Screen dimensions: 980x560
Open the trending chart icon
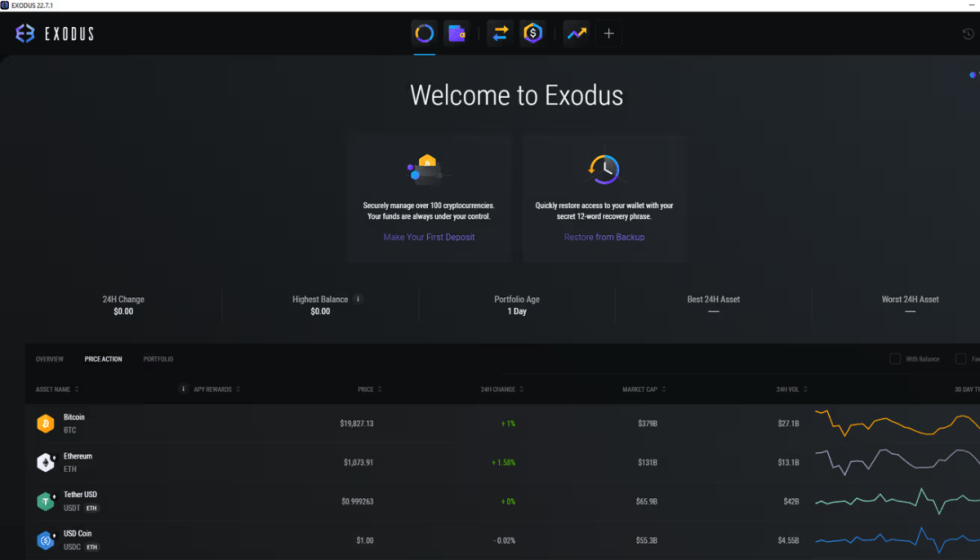(576, 33)
